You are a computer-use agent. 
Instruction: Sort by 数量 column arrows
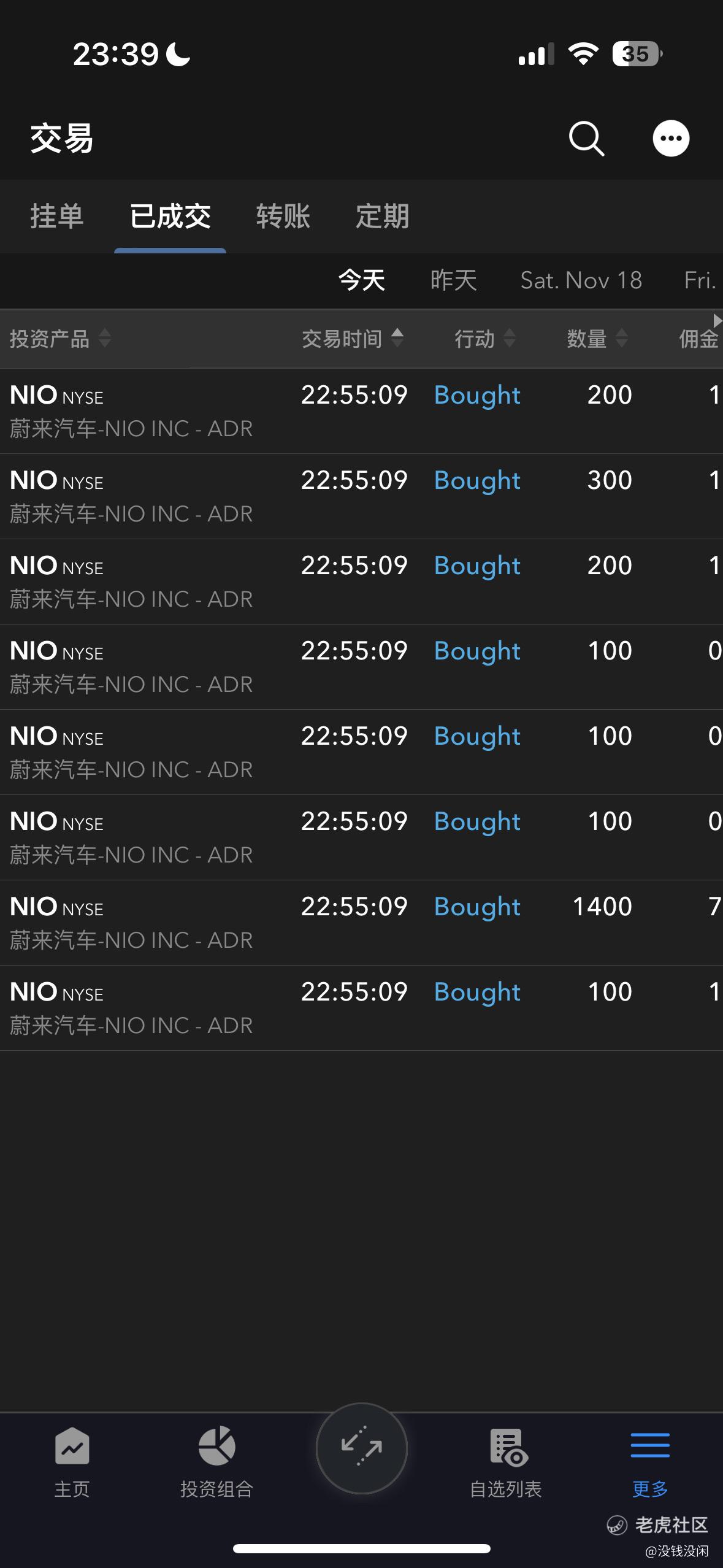[622, 337]
